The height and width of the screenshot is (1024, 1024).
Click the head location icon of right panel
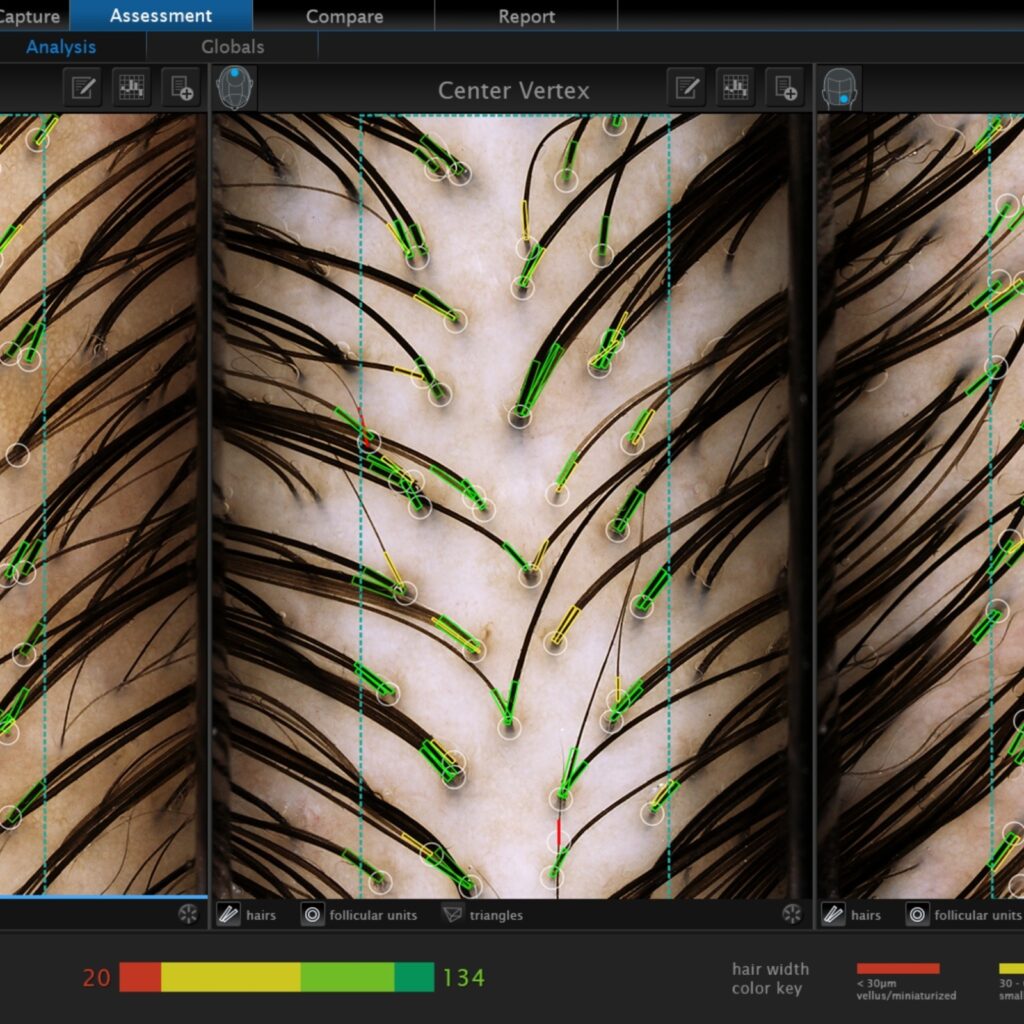[840, 88]
